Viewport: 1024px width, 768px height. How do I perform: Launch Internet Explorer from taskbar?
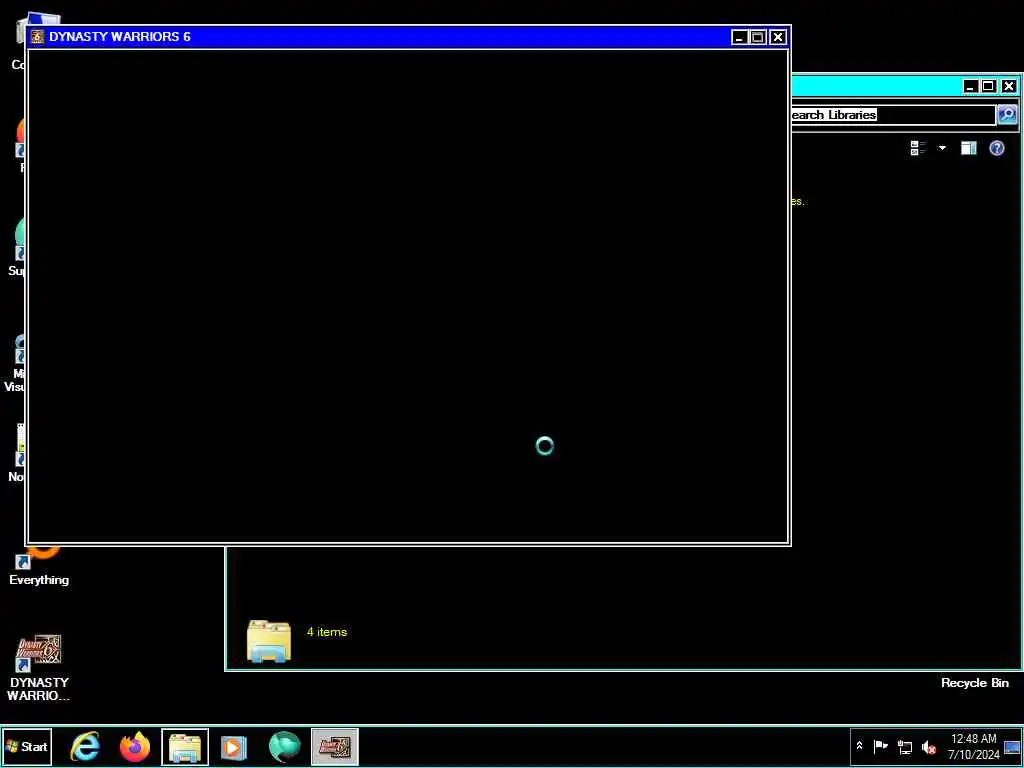coord(86,746)
